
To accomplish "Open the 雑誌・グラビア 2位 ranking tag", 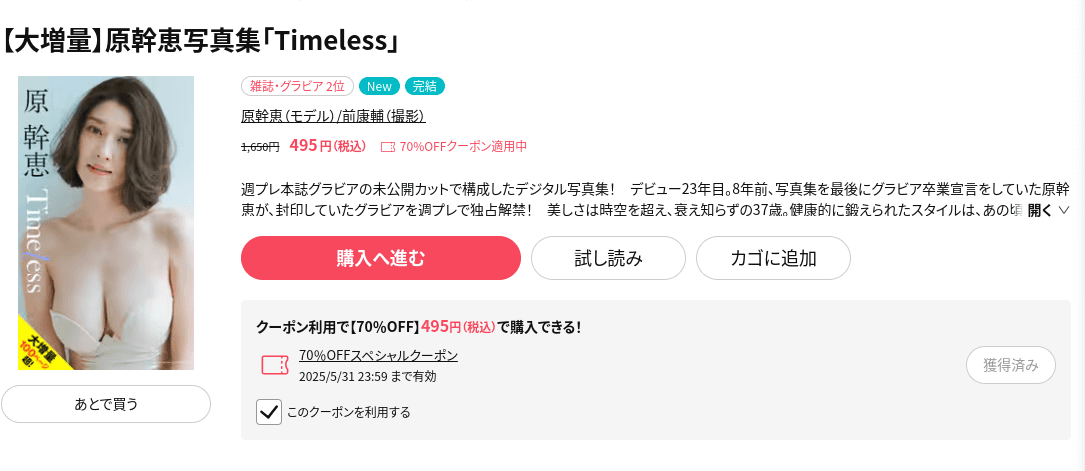I will (x=298, y=86).
